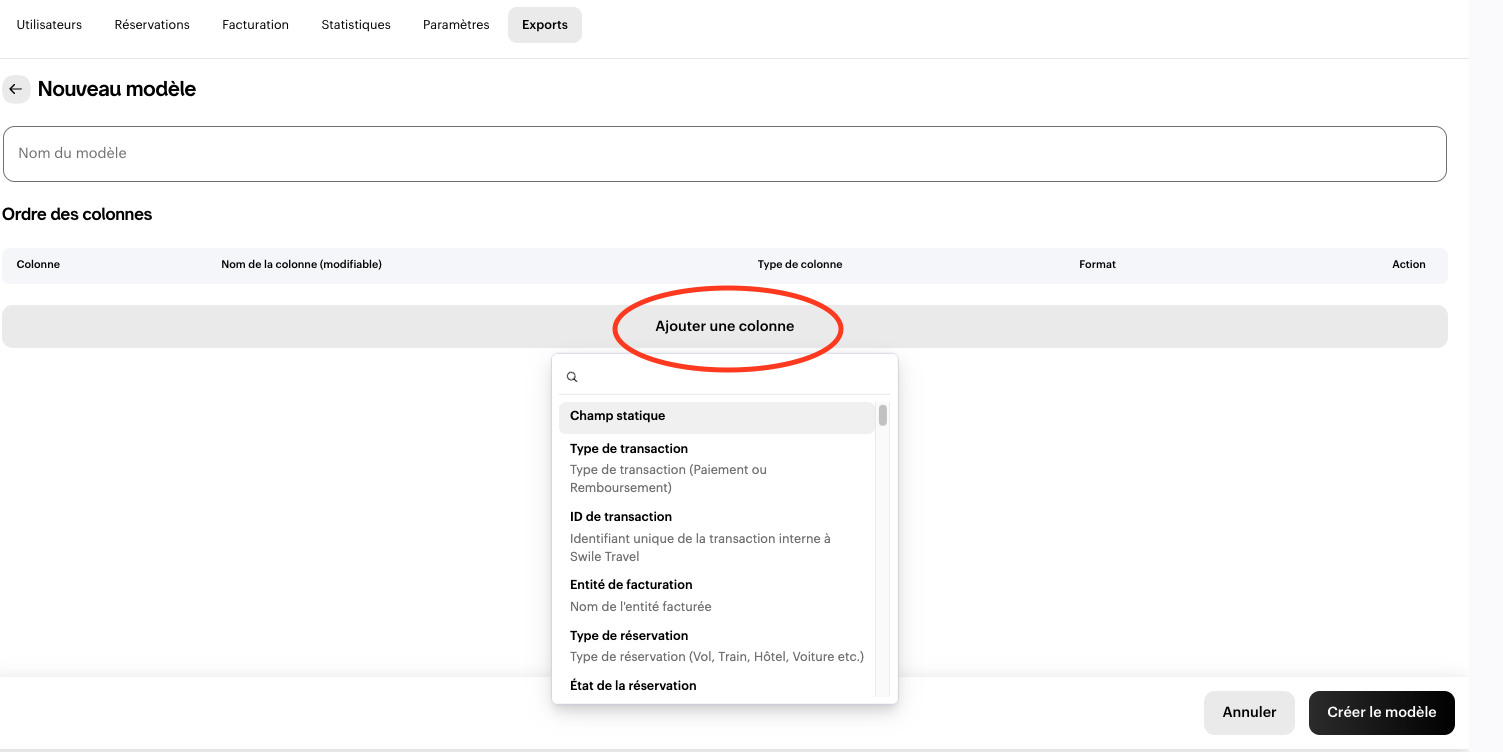Switch to the Réservations tab
This screenshot has height=752, width=1503.
coord(152,25)
